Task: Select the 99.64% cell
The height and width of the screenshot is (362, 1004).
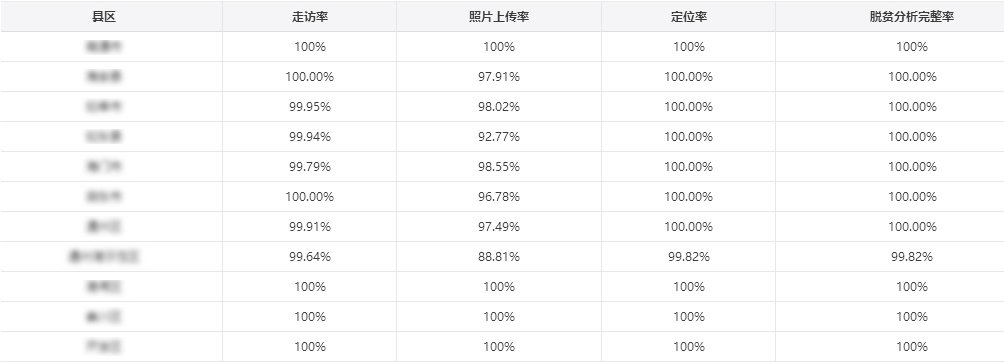Action: pos(310,257)
